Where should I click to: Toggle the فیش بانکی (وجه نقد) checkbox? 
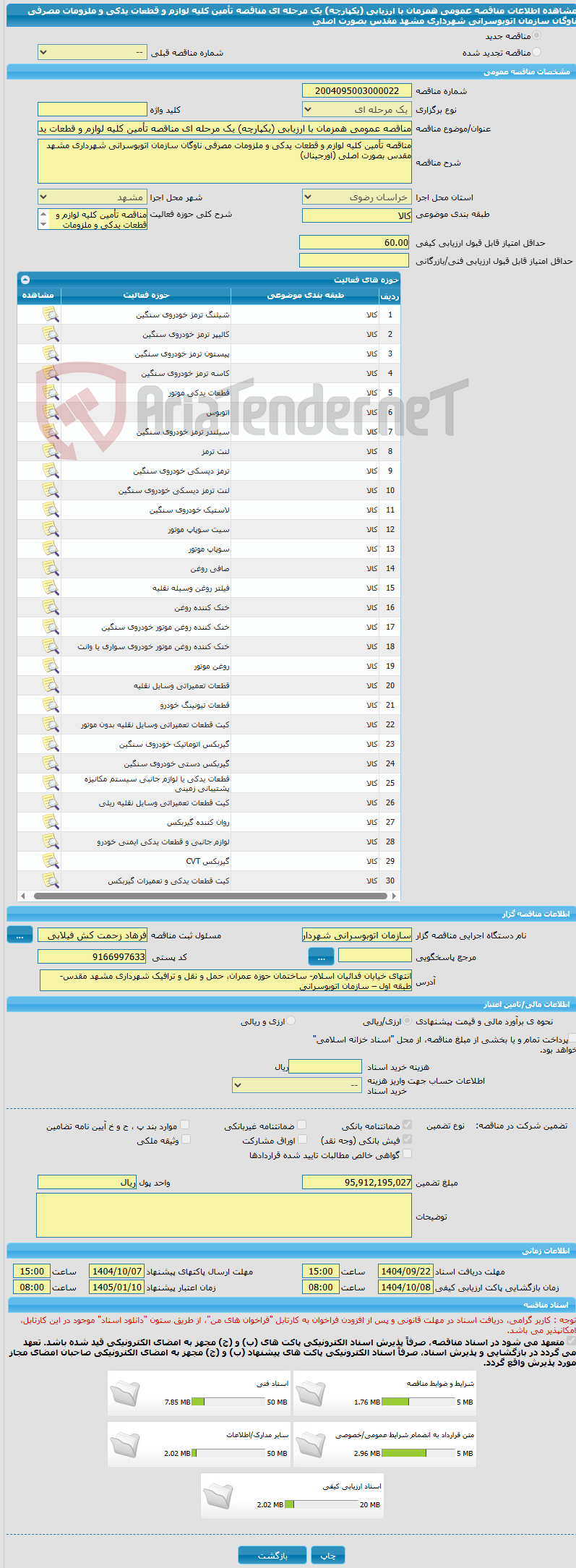tap(408, 1139)
